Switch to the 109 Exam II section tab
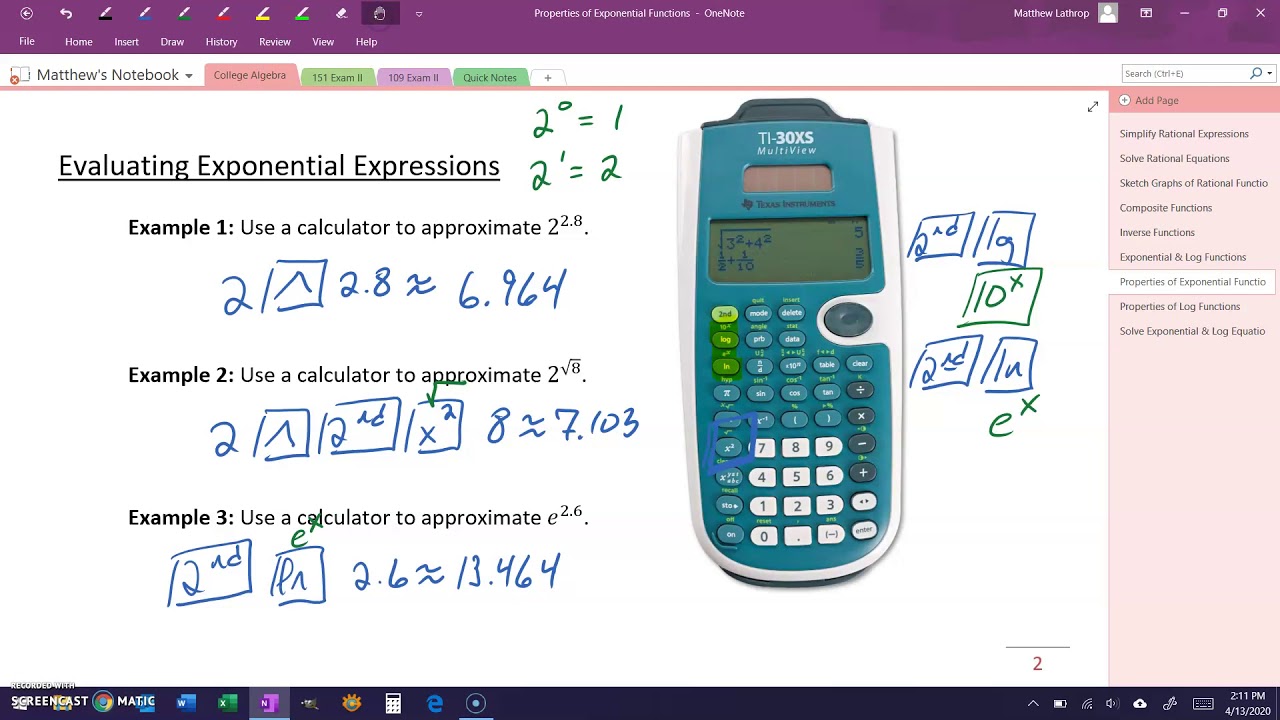 413,77
